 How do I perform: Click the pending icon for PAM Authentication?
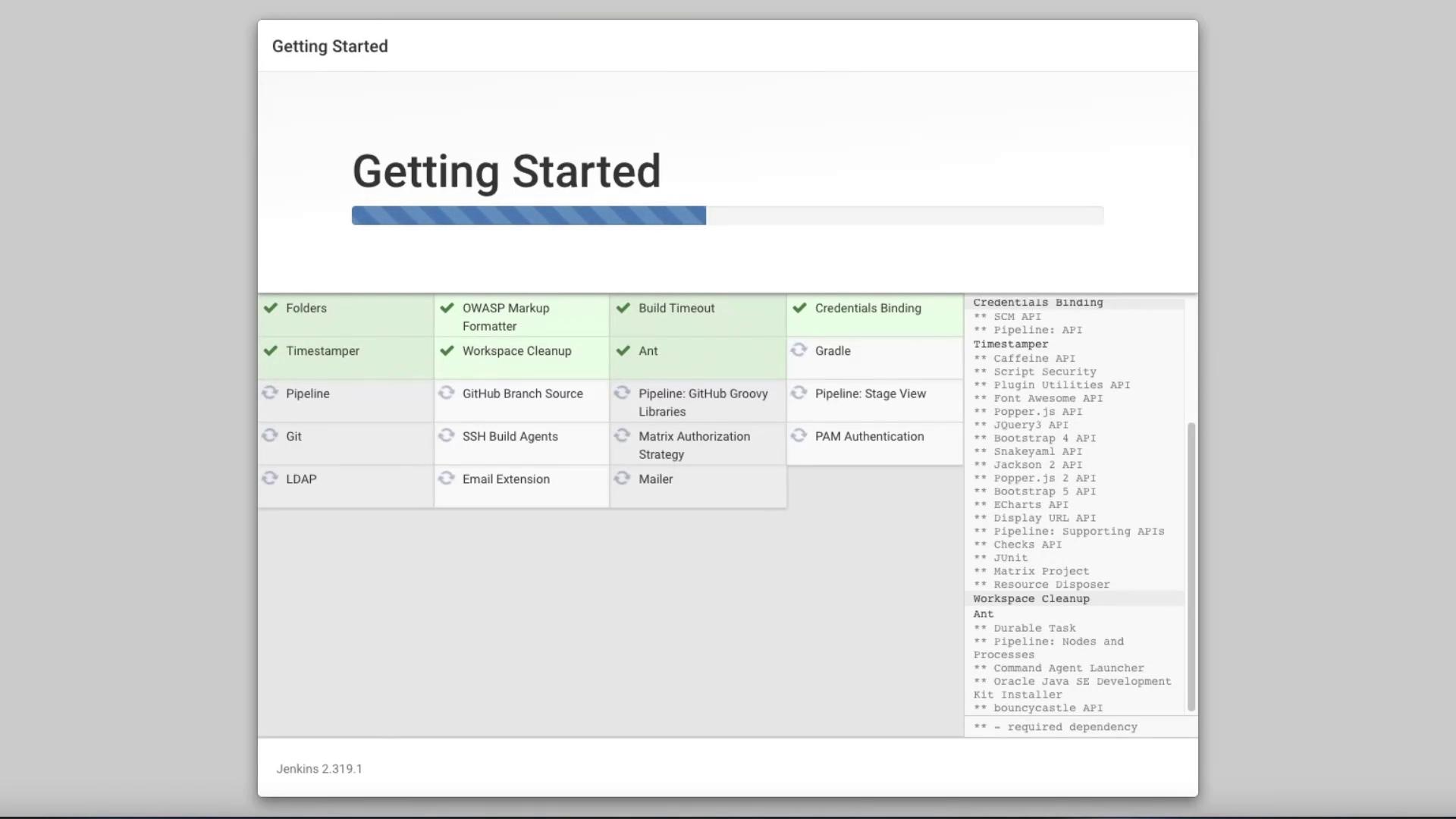coord(799,435)
